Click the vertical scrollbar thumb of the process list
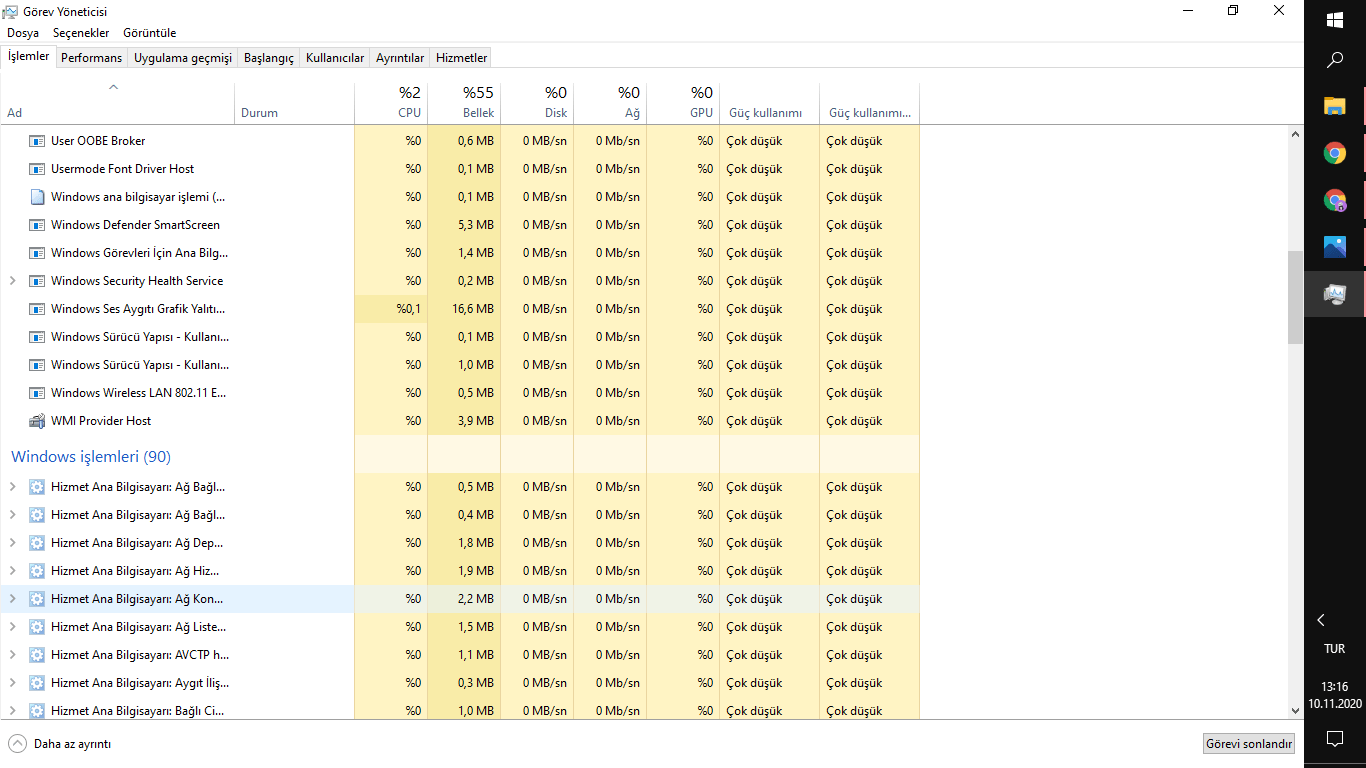The height and width of the screenshot is (768, 1366). coord(1295,296)
